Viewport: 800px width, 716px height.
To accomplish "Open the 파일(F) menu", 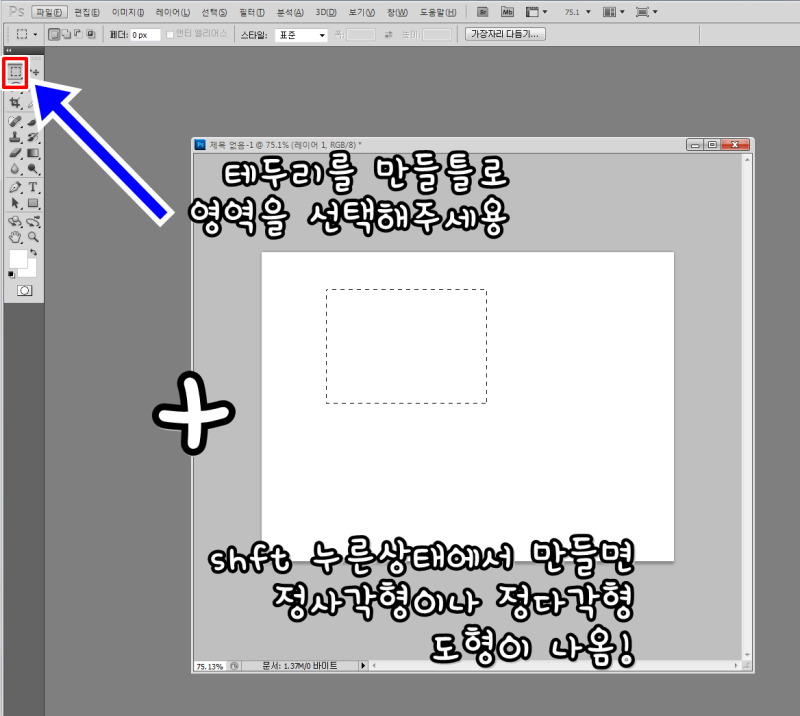I will (49, 12).
